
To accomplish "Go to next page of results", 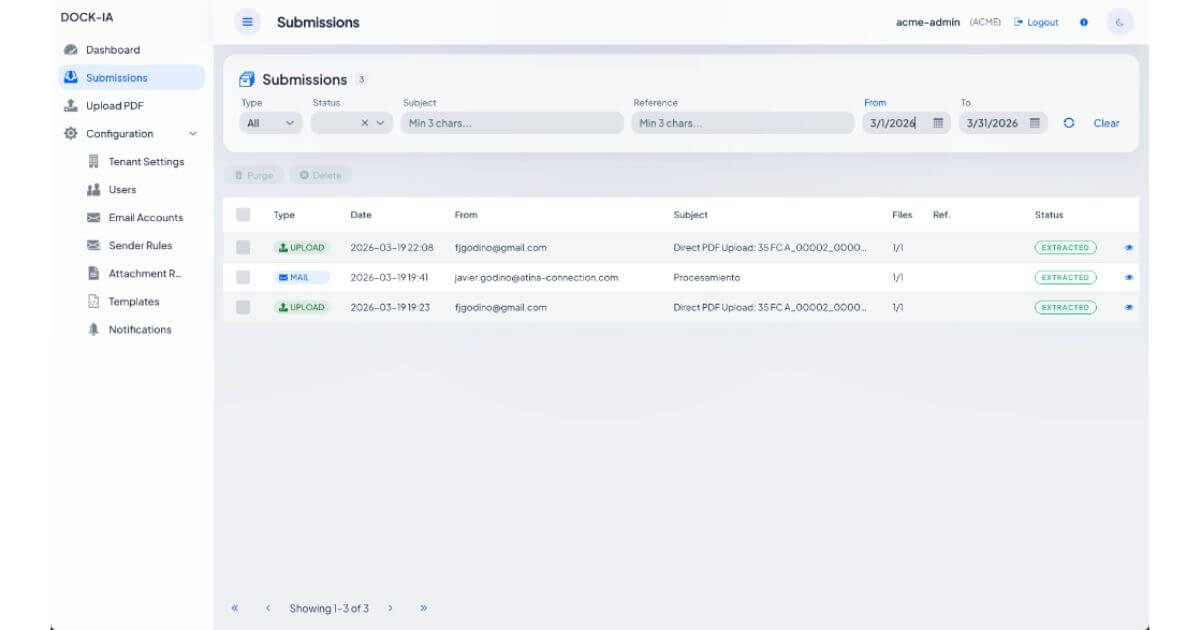I will pos(390,607).
